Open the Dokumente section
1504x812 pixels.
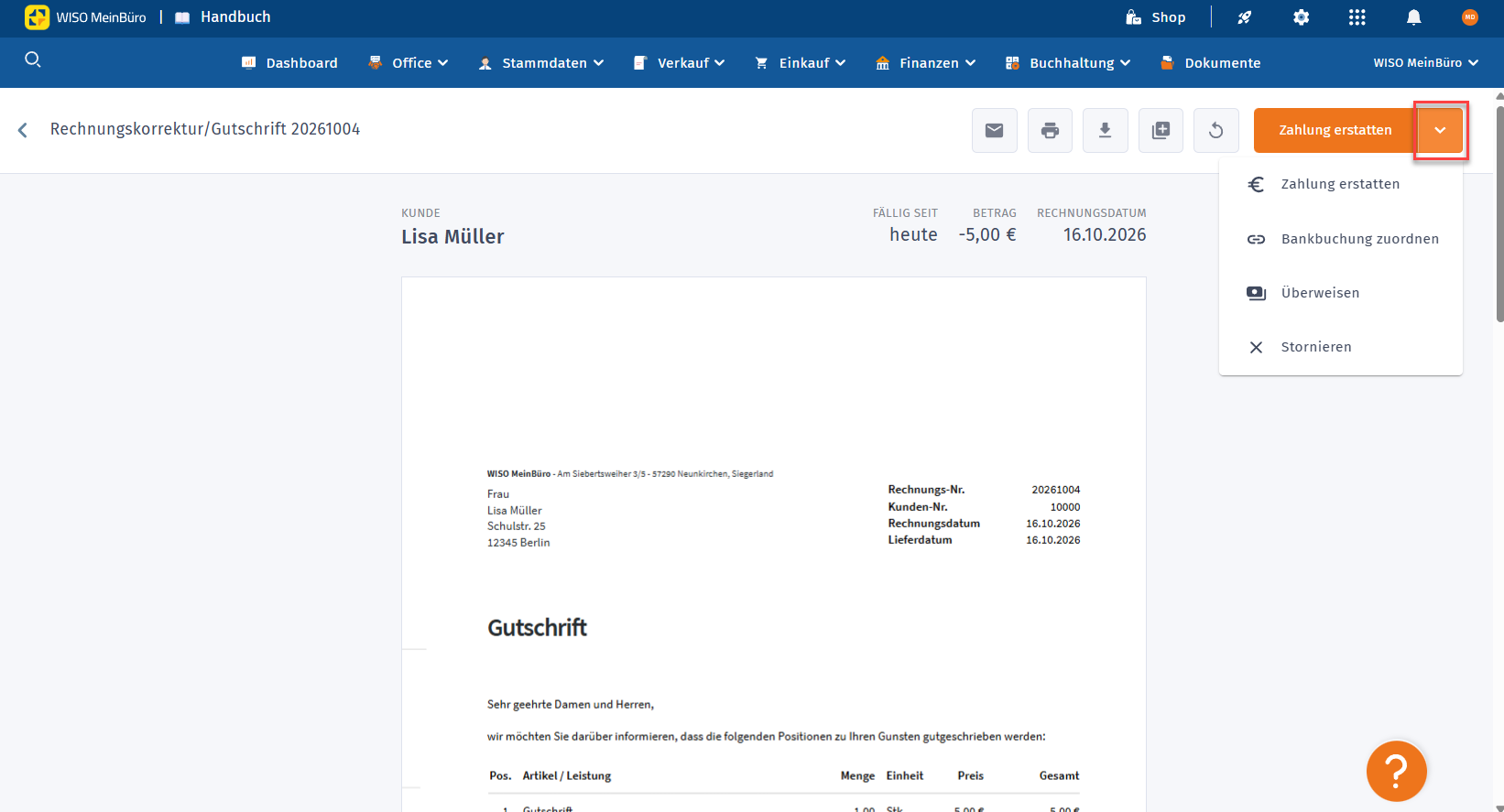pos(1211,63)
